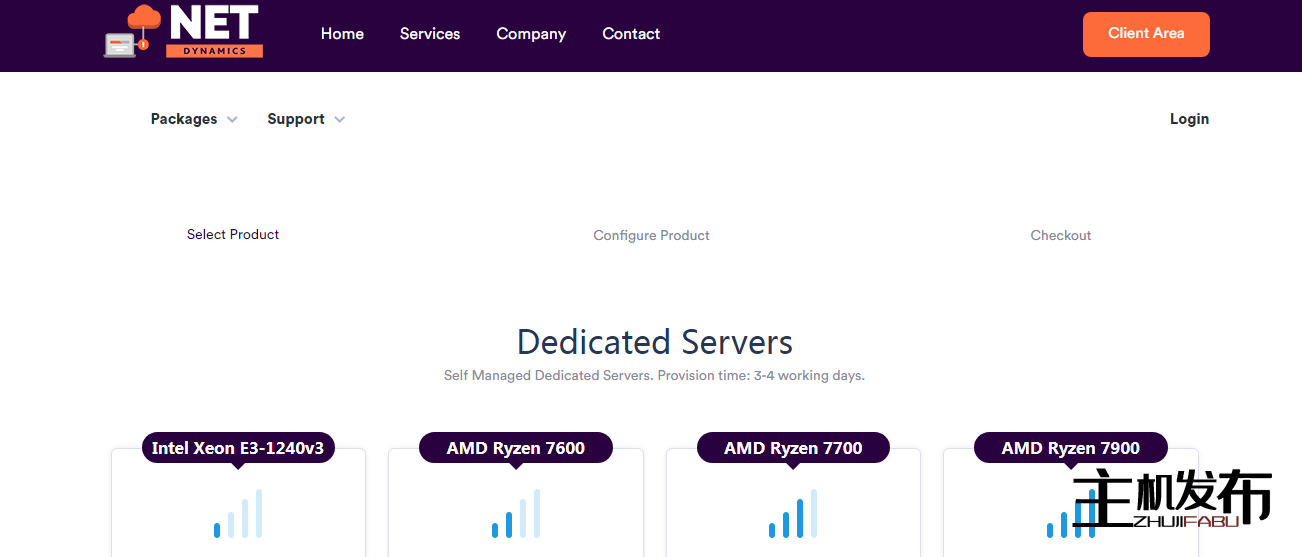Open the Contact page
This screenshot has width=1302, height=557.
point(631,34)
